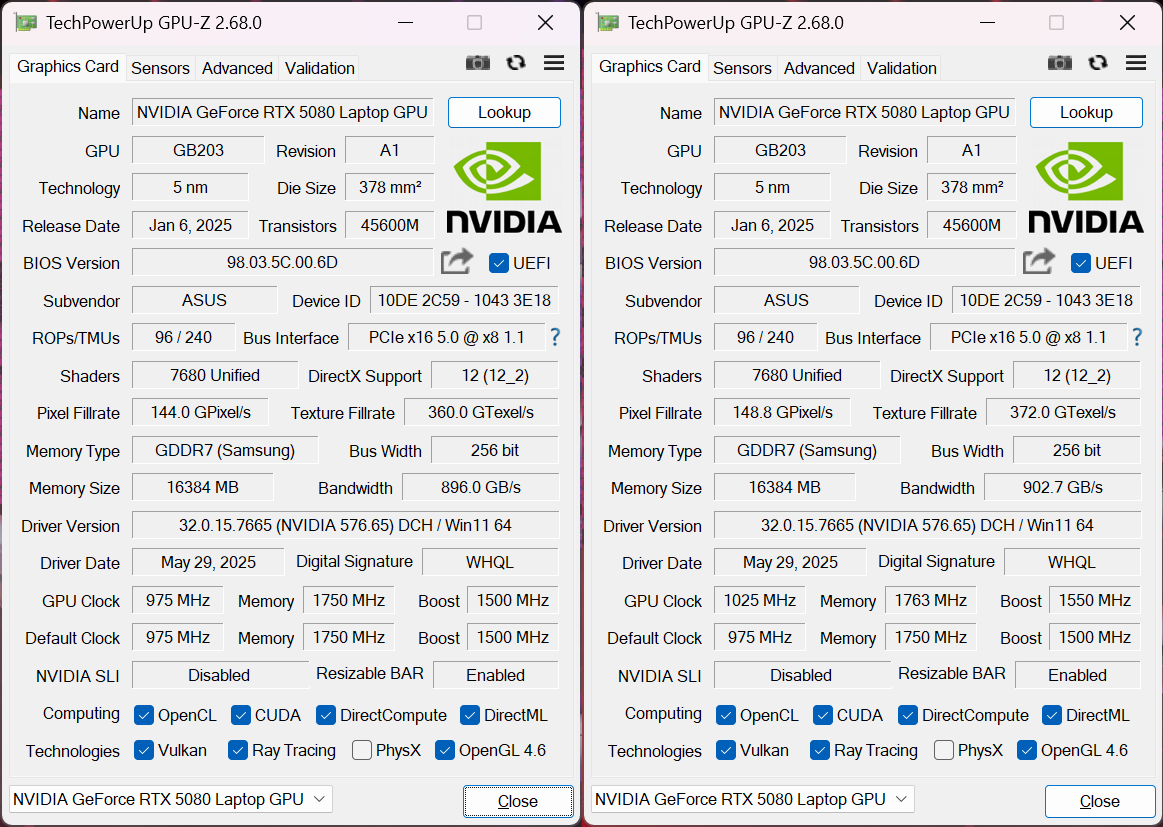
Task: Click the Resizable BAR Enabled value in right window
Action: point(1078,675)
